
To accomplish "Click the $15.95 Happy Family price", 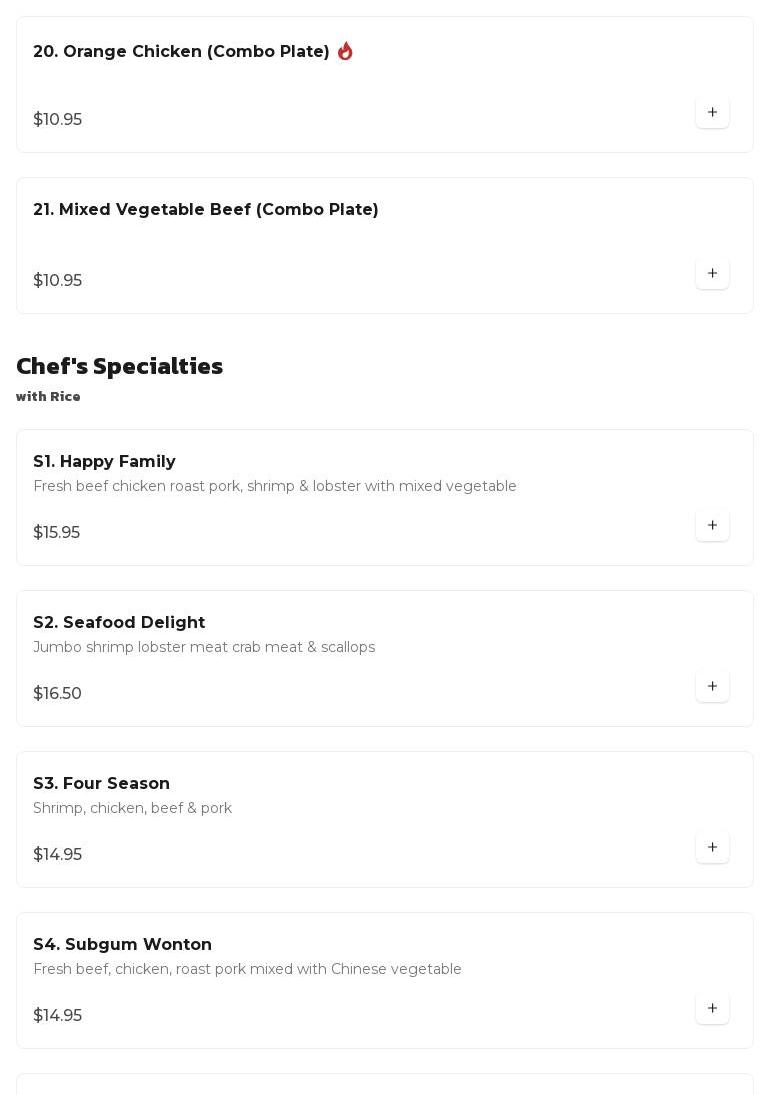I will pyautogui.click(x=56, y=533).
